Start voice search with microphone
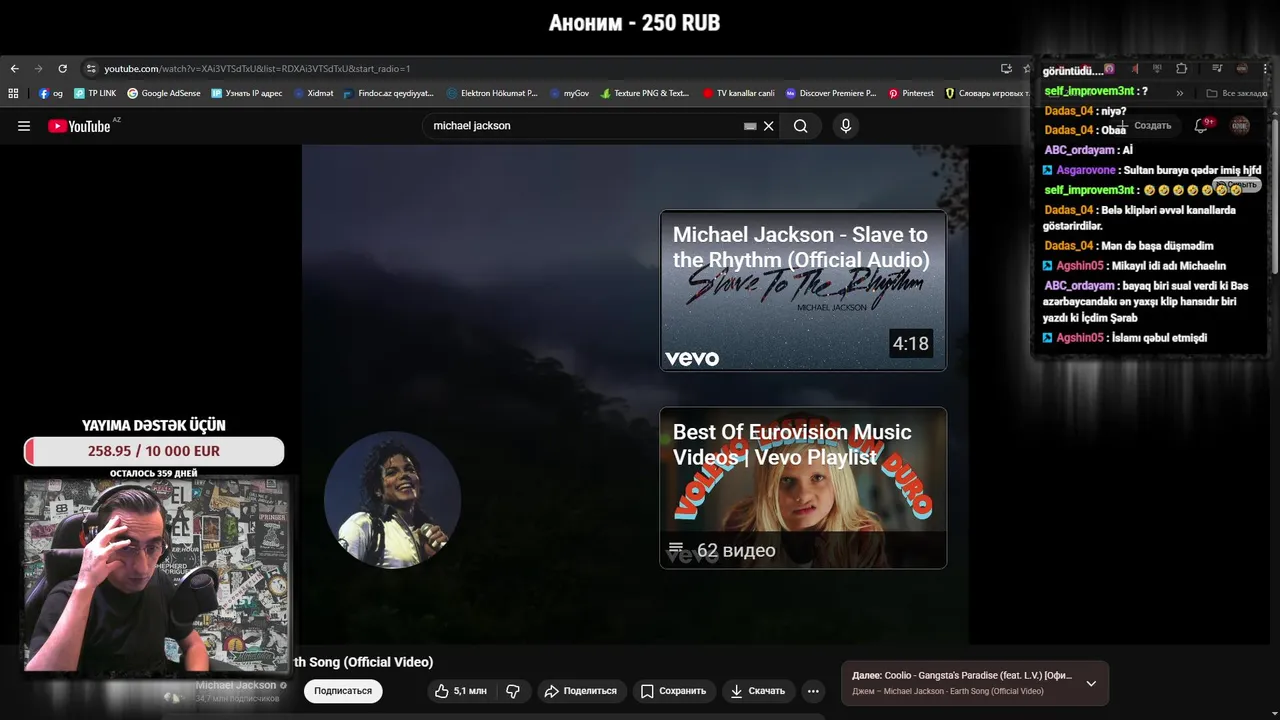 (x=846, y=126)
